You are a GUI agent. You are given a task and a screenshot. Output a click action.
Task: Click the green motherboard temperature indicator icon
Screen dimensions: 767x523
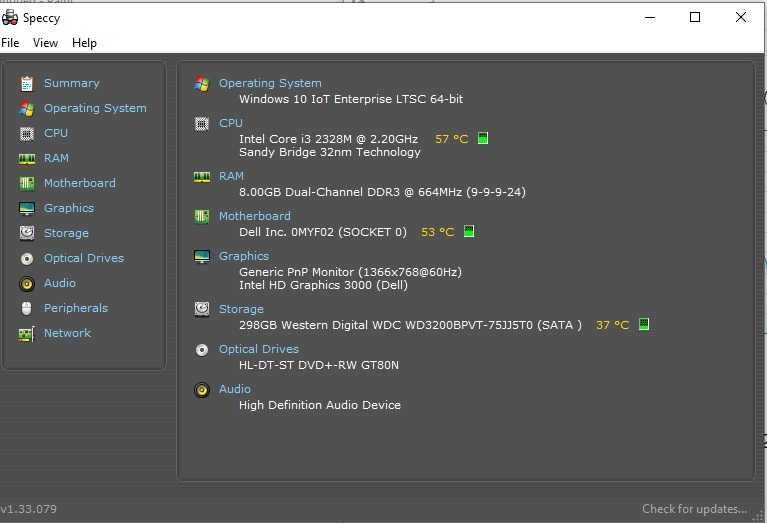[x=469, y=231]
